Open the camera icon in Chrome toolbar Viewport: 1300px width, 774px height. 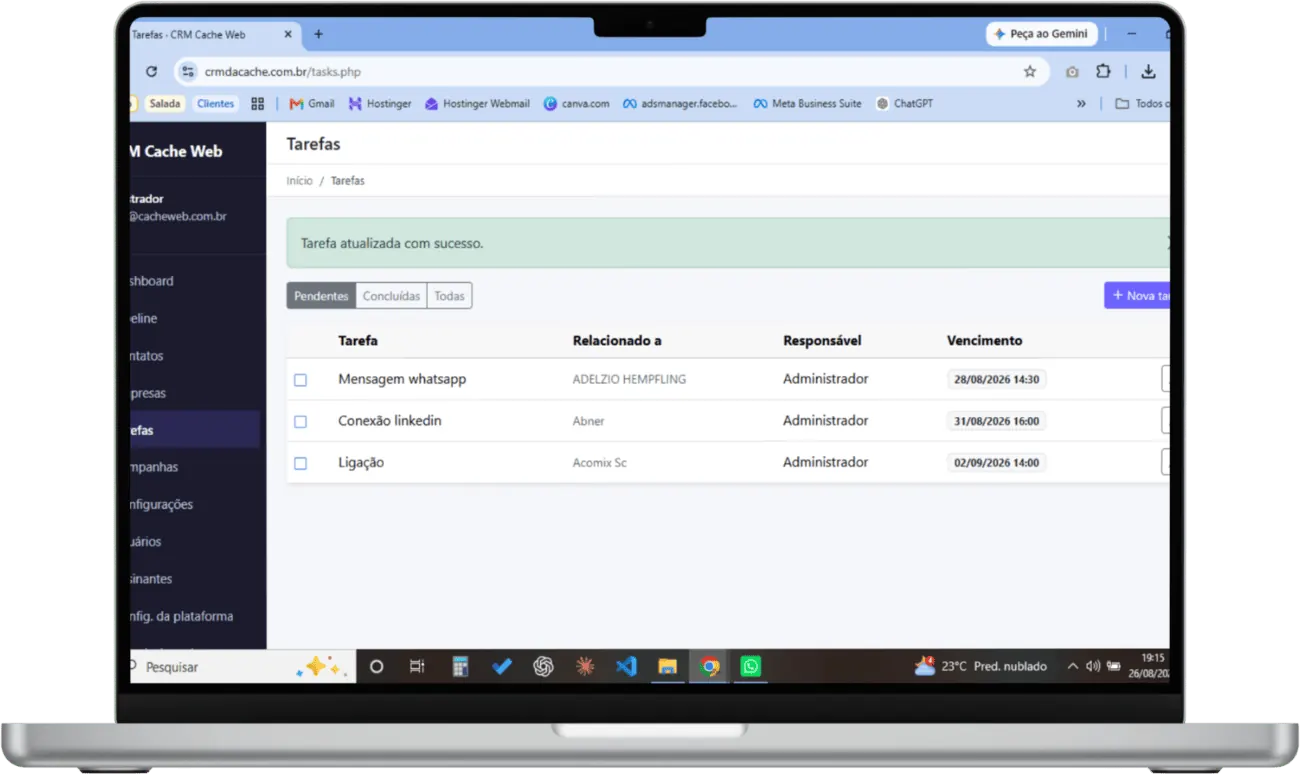click(1072, 72)
